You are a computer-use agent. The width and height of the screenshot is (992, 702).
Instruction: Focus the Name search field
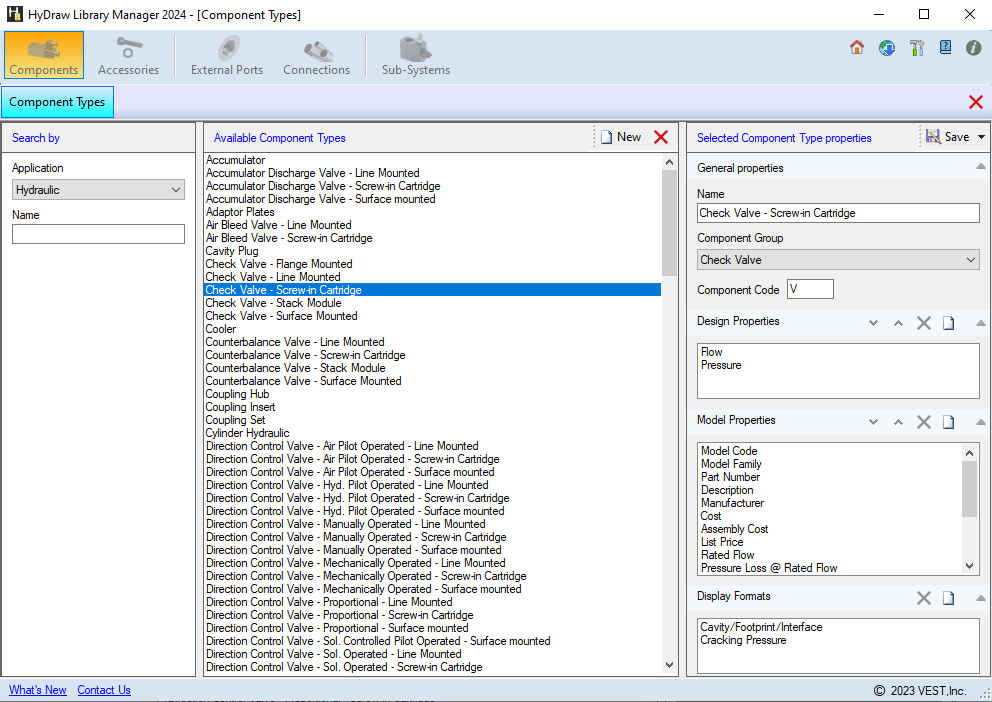(98, 234)
